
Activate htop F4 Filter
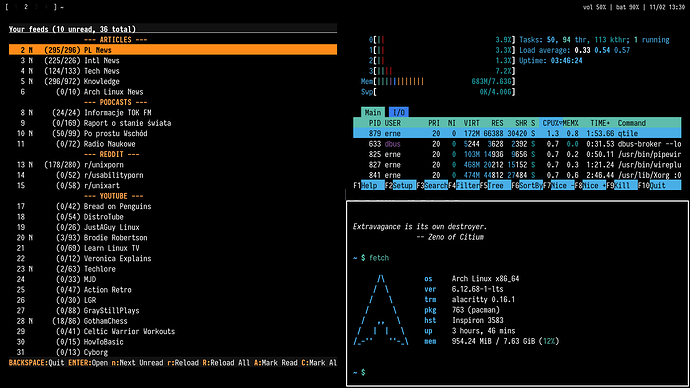point(463,186)
